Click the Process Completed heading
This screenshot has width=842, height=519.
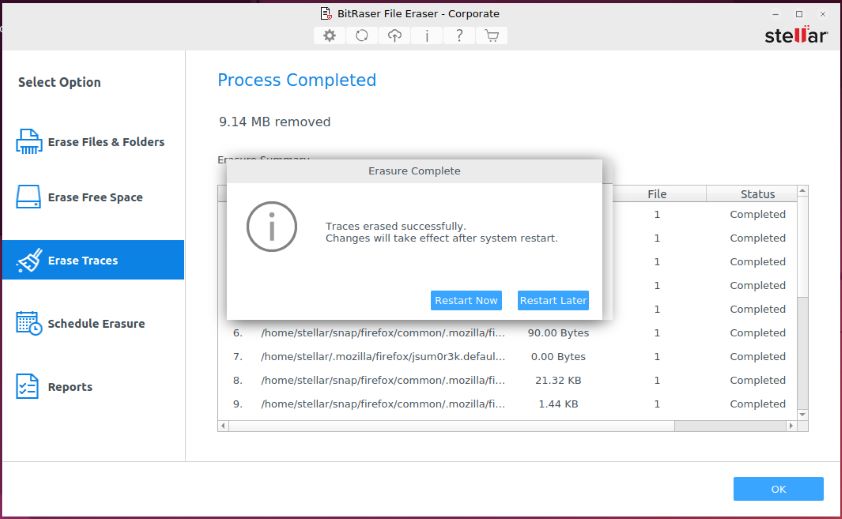click(x=296, y=80)
